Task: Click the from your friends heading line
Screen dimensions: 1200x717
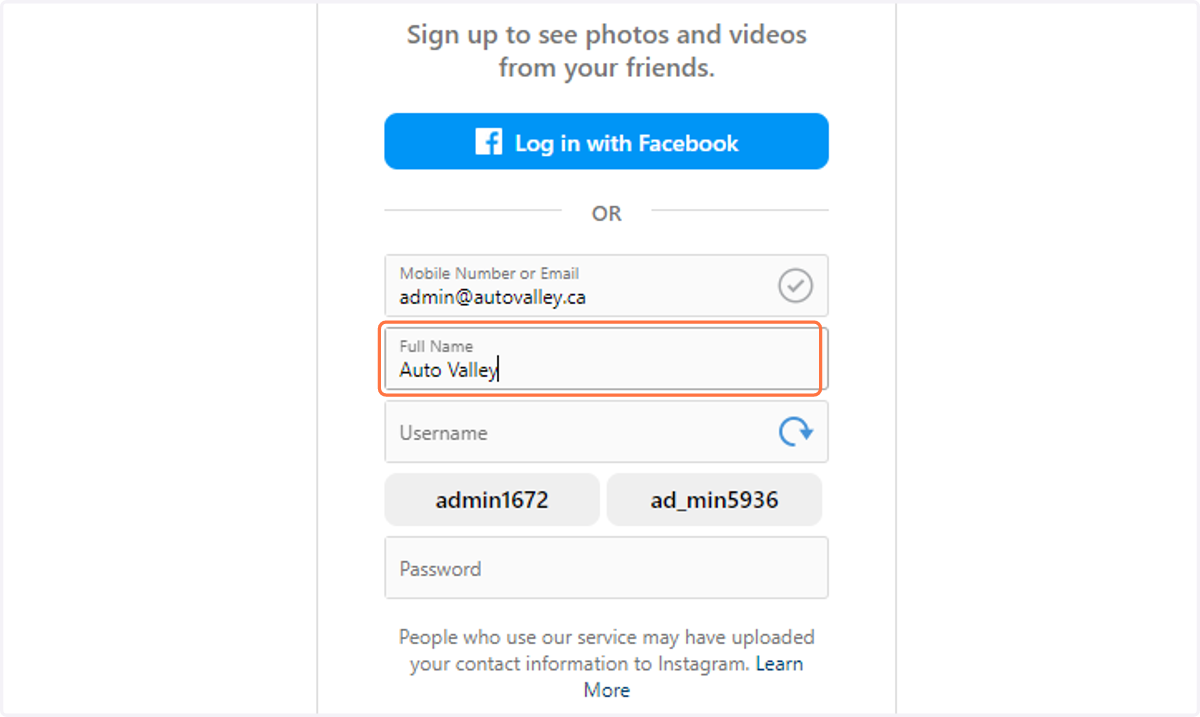Action: (x=606, y=69)
